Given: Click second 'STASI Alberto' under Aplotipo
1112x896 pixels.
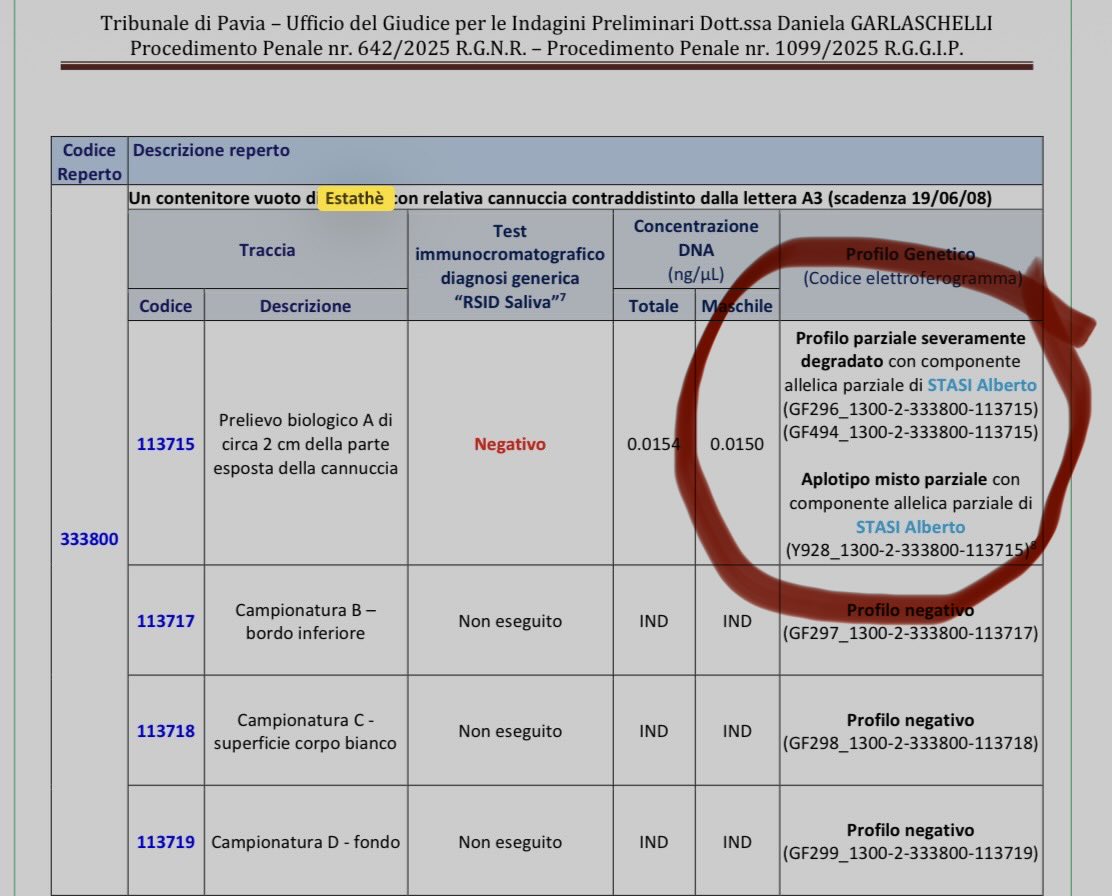Looking at the screenshot, I should 911,527.
